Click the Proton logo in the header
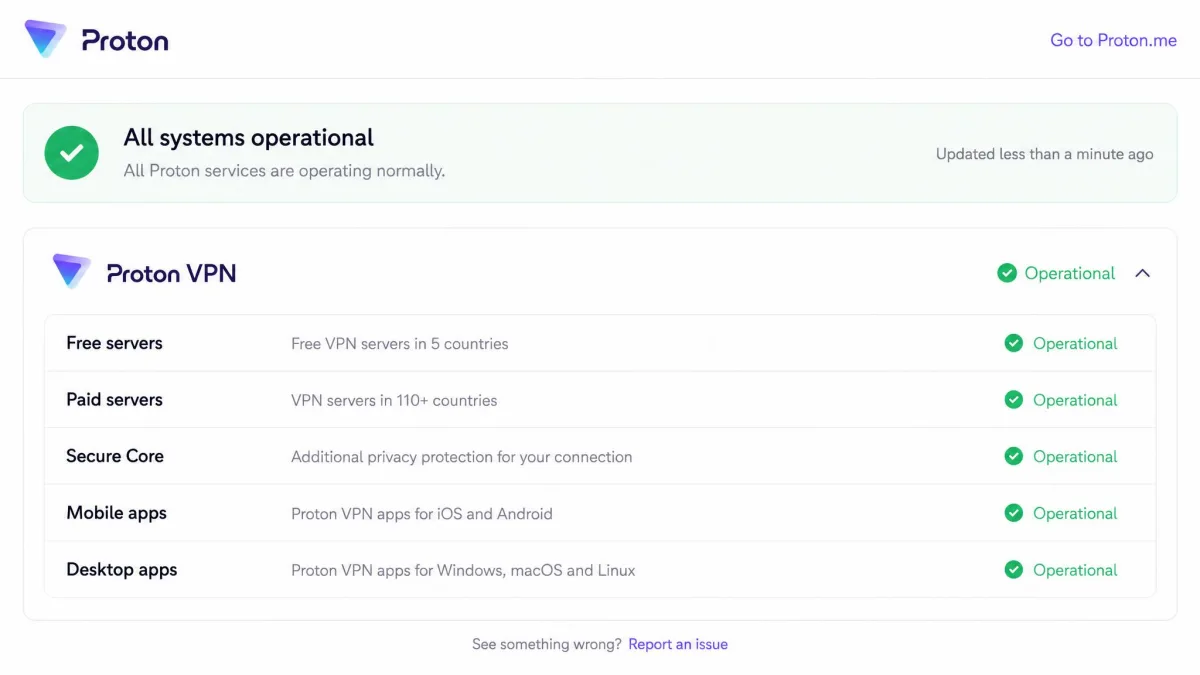This screenshot has width=1200, height=675. [x=96, y=40]
